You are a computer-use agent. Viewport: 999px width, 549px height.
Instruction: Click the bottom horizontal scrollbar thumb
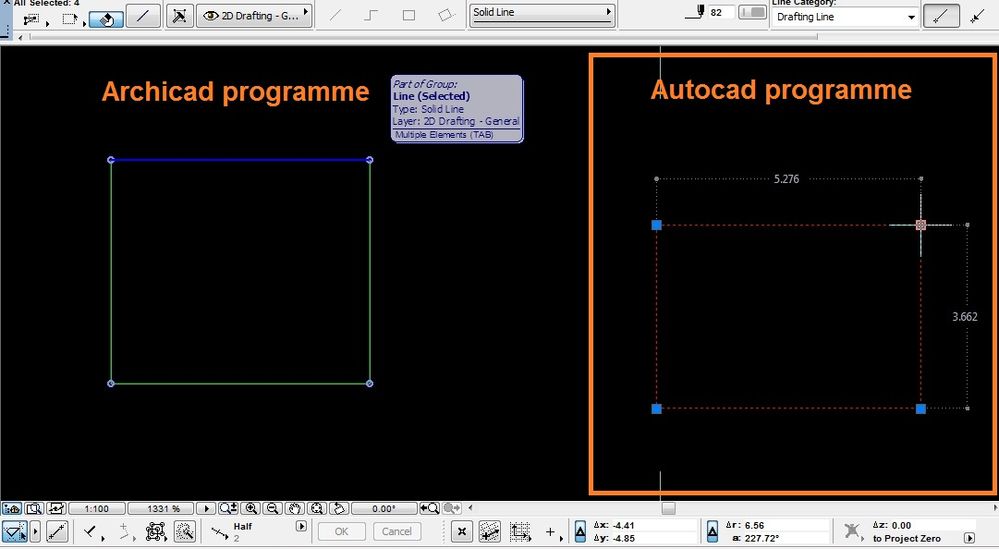click(x=668, y=508)
